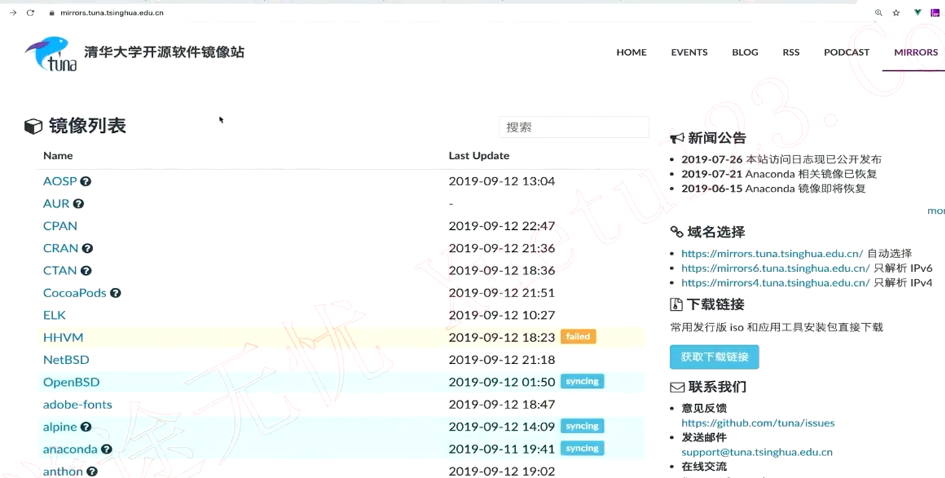Open the PODCAST nav item
The height and width of the screenshot is (478, 945).
pos(846,52)
